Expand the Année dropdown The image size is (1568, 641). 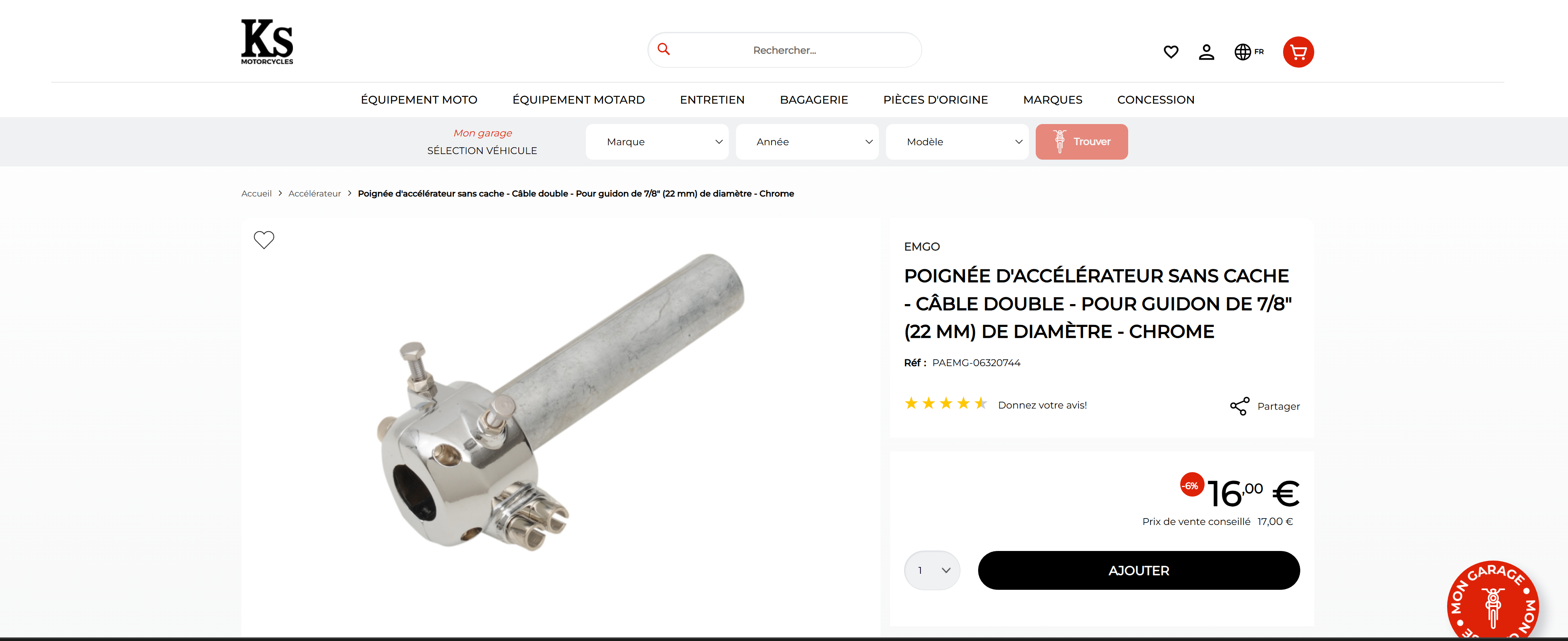click(806, 142)
